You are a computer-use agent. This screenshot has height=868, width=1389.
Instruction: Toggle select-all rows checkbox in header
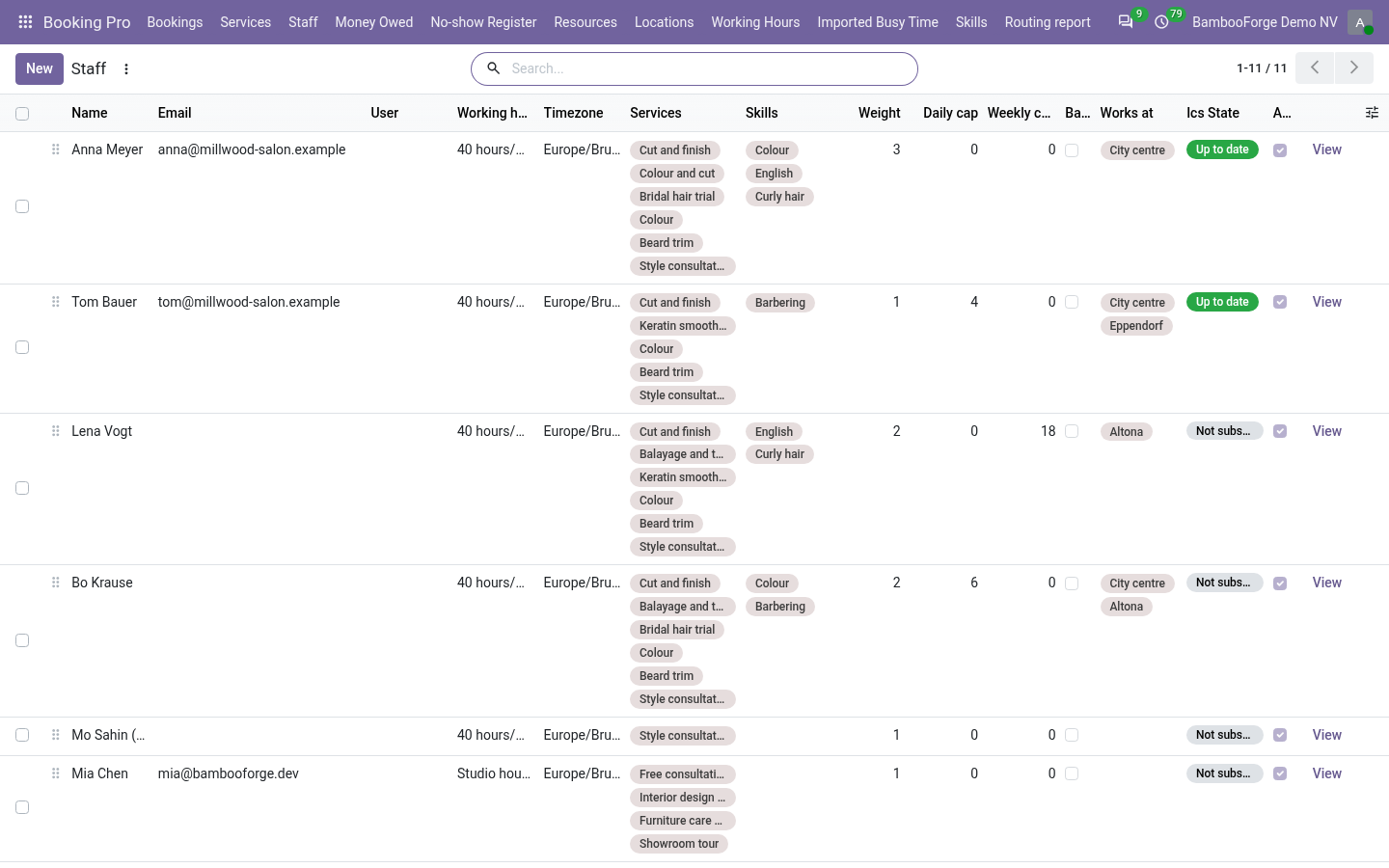[x=22, y=114]
